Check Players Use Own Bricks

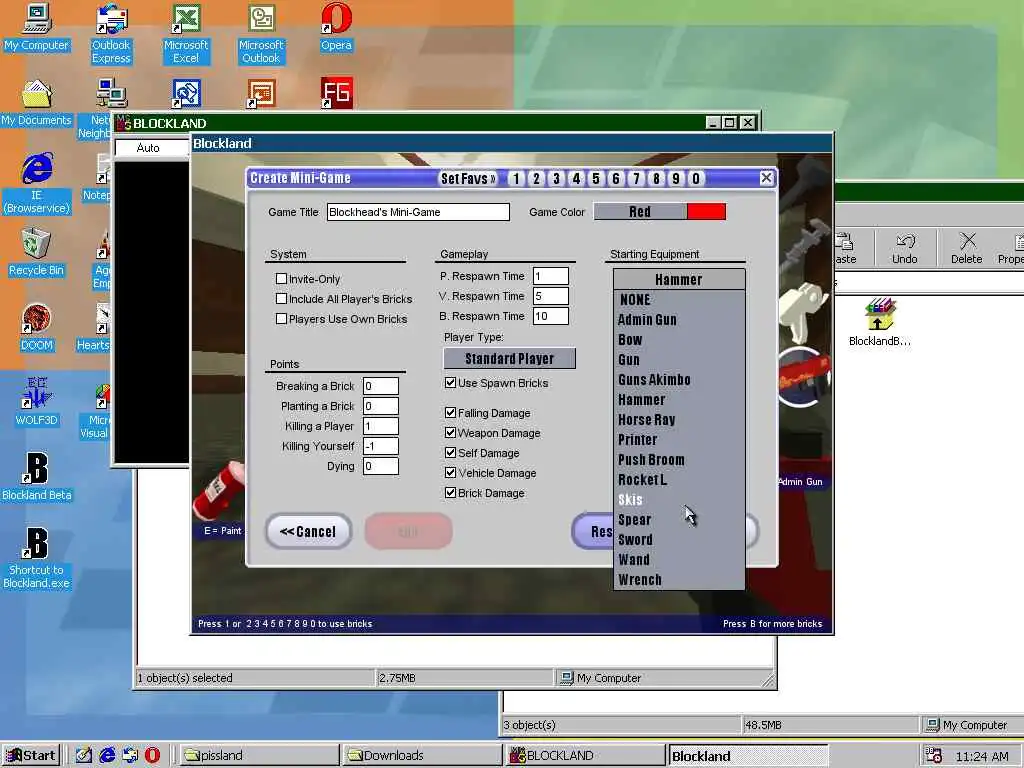click(x=281, y=319)
